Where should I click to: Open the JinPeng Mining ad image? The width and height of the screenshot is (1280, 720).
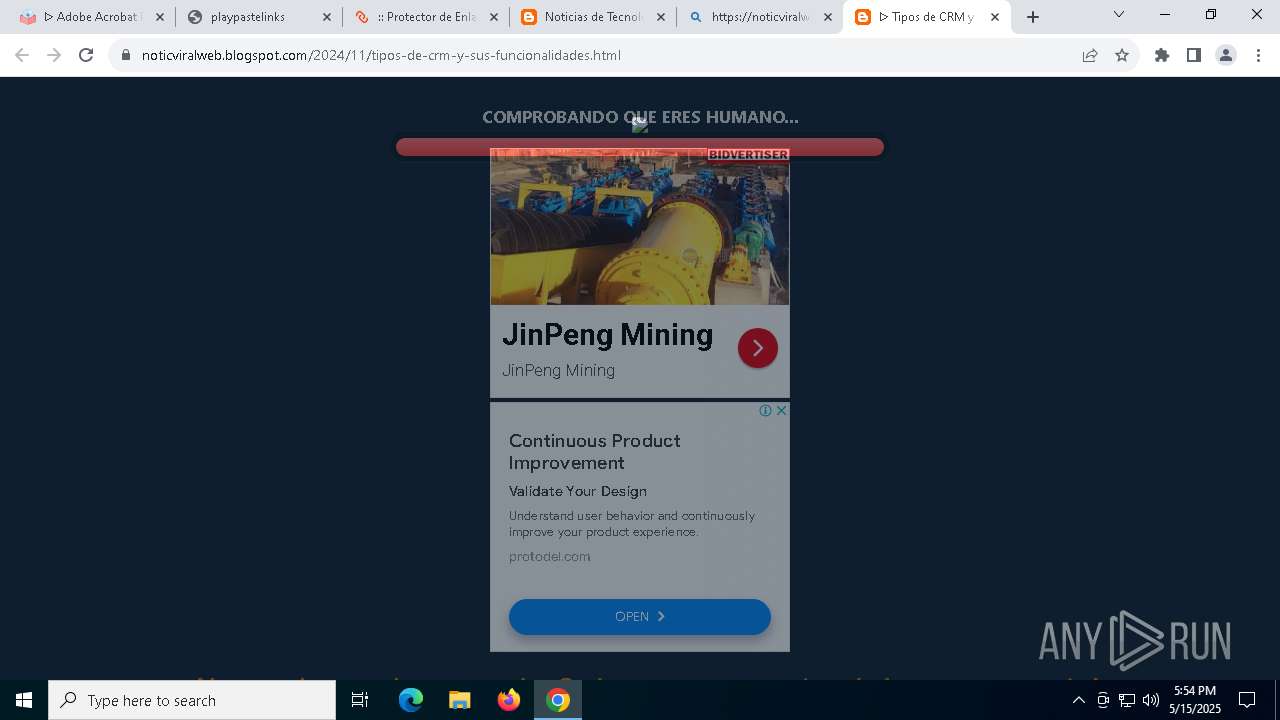click(x=640, y=227)
